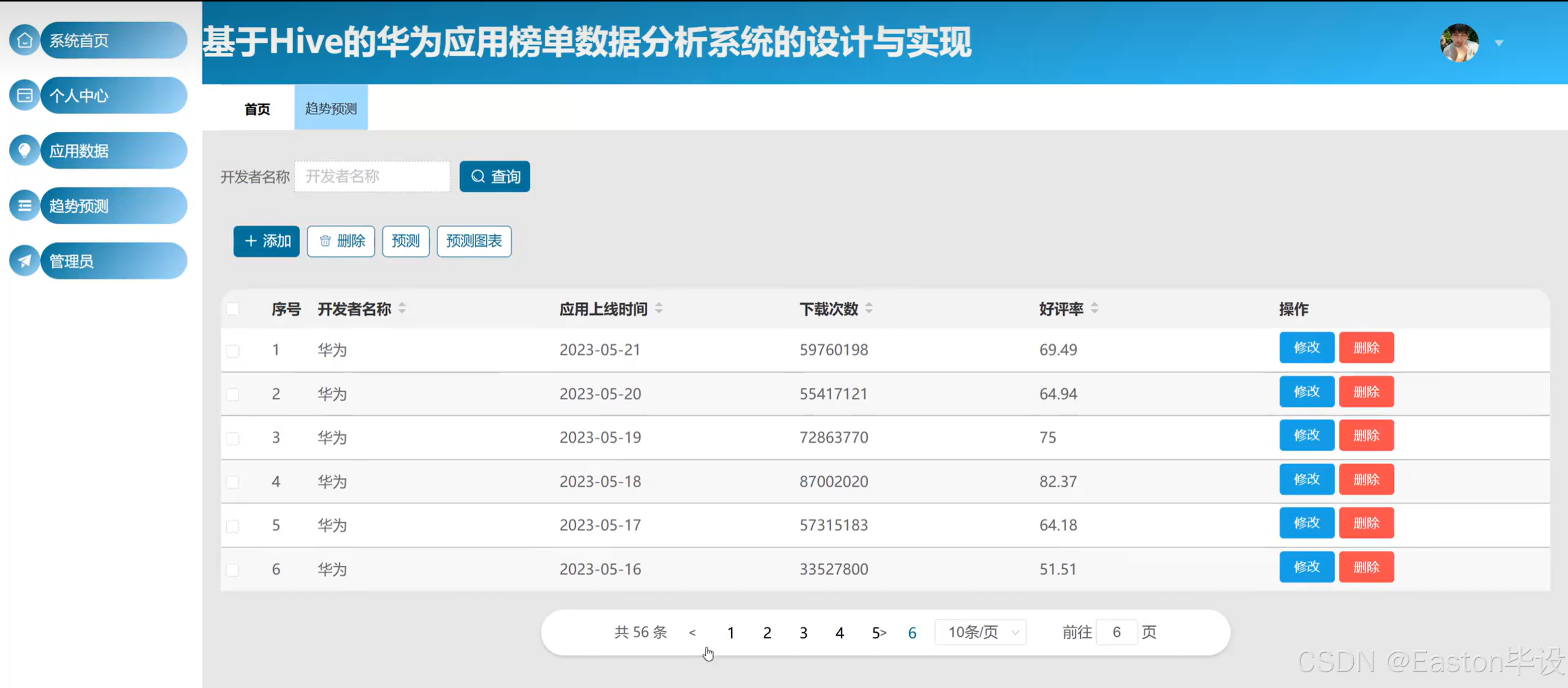The height and width of the screenshot is (688, 1568).
Task: Click 删除 for the 2023-05-16 row
Action: pyautogui.click(x=1366, y=567)
